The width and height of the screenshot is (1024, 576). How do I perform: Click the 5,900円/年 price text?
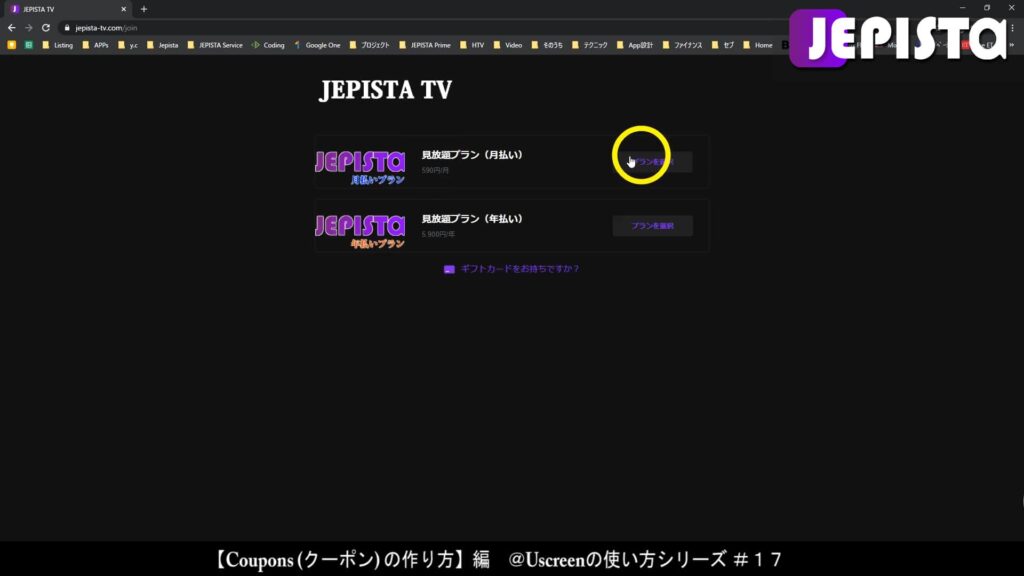[438, 234]
